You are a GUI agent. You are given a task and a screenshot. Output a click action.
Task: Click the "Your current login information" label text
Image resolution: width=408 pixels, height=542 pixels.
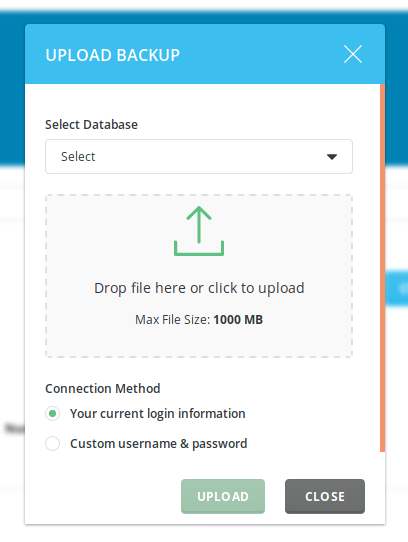coord(158,414)
